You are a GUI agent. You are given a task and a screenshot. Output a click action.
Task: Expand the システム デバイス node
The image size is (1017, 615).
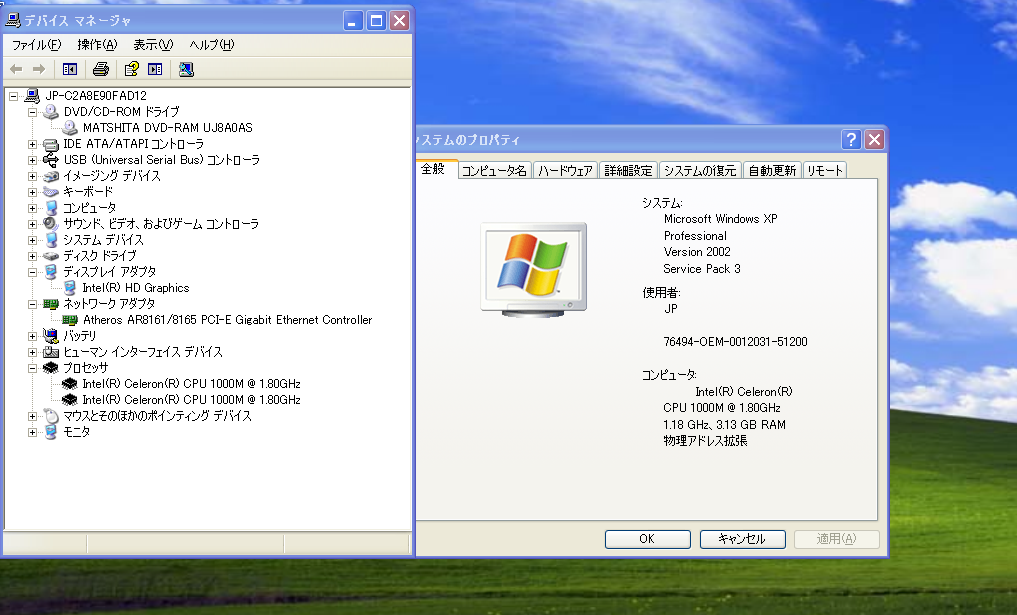[x=32, y=240]
